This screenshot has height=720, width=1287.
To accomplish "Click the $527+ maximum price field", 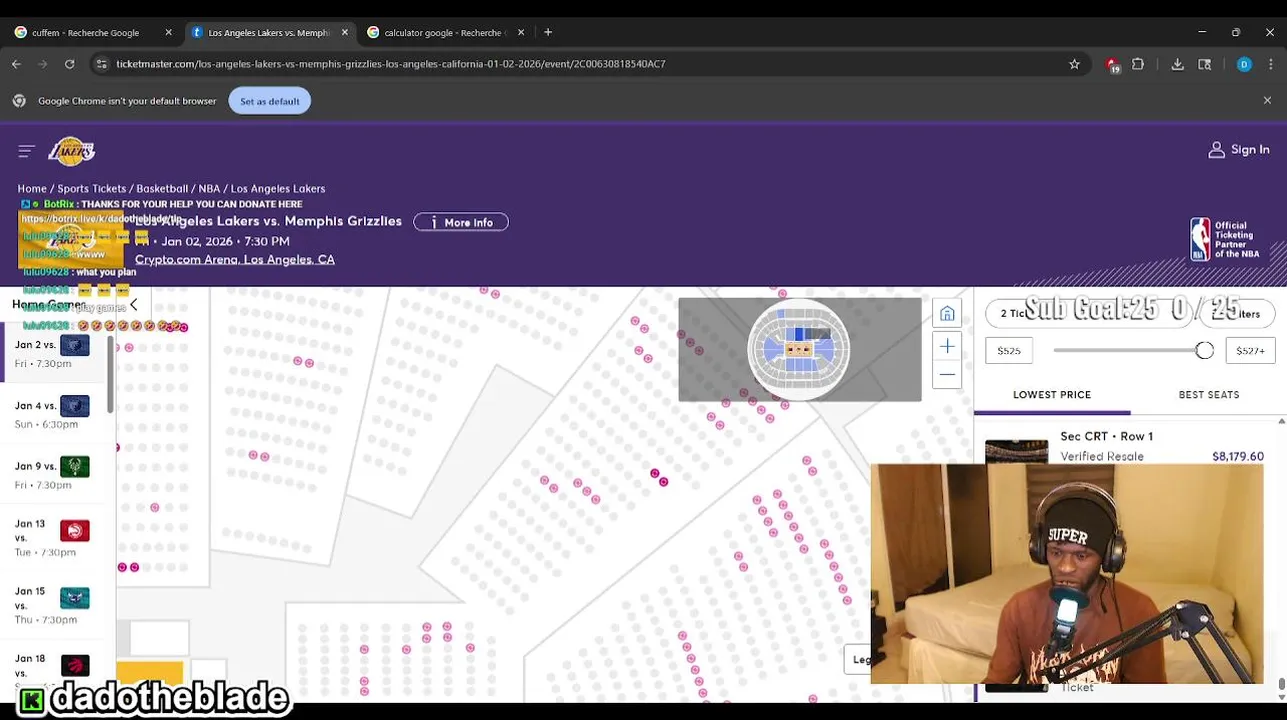I will (x=1251, y=351).
